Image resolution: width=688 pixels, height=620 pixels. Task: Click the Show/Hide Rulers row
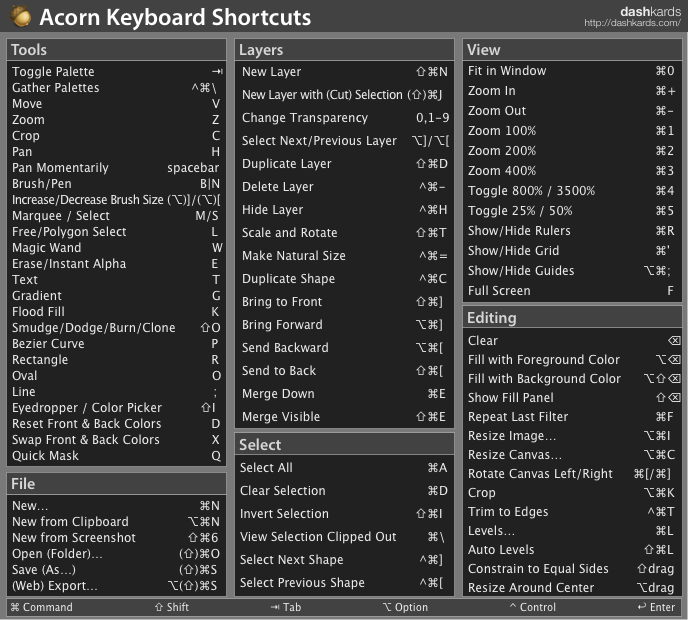pyautogui.click(x=572, y=231)
